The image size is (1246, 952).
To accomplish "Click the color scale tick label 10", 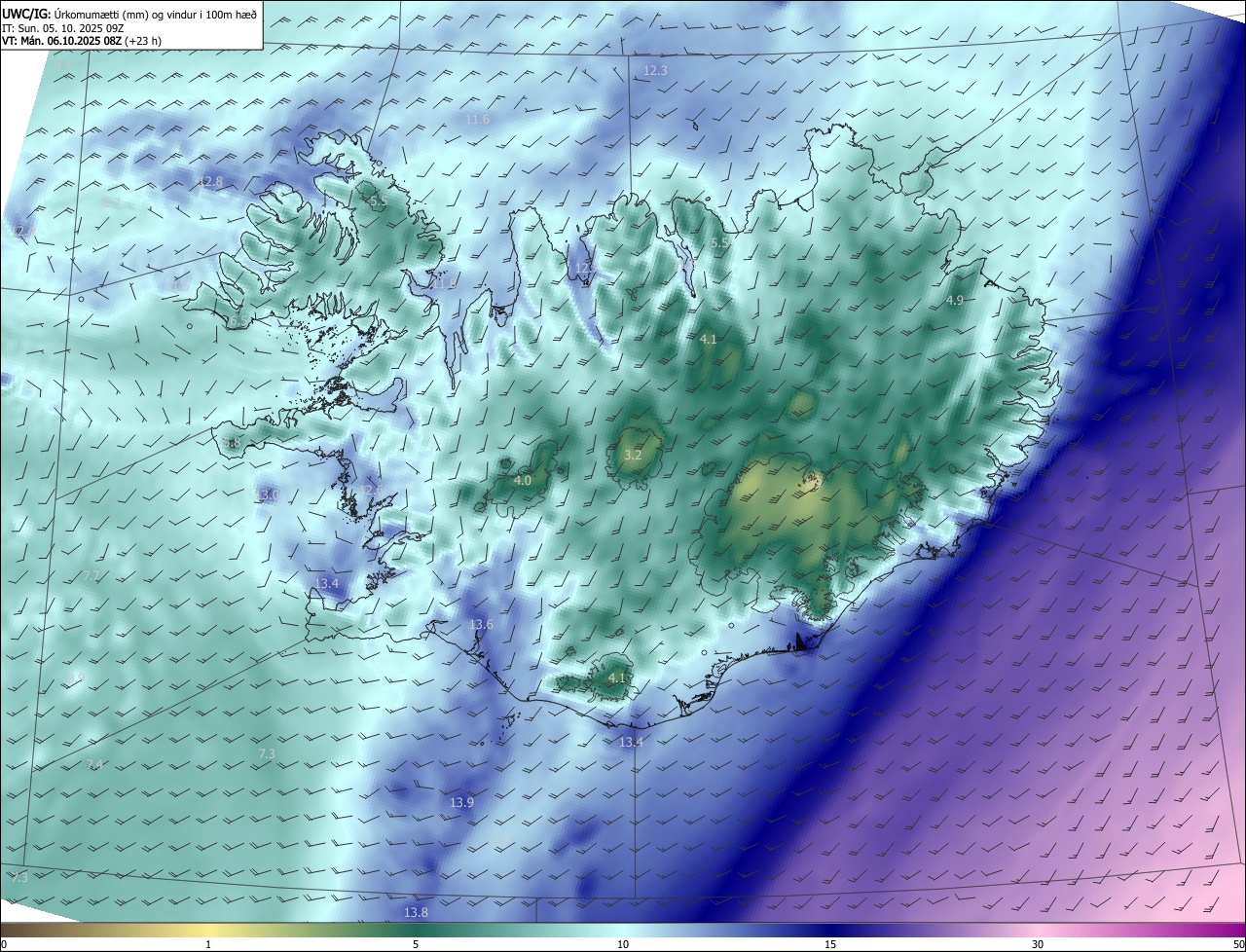I will pos(623,944).
